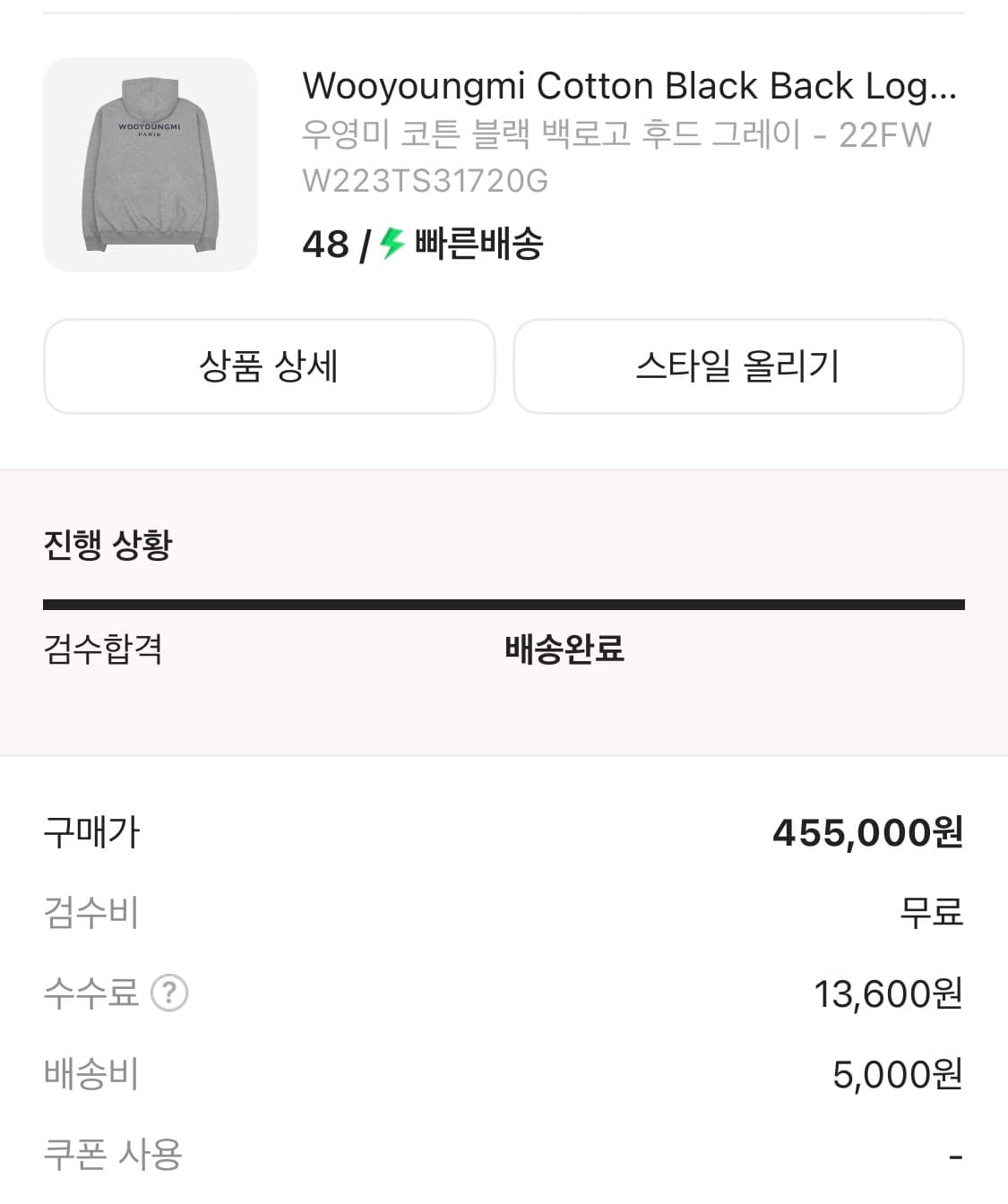Tap the 쿠폰 사용 row label

113,1154
